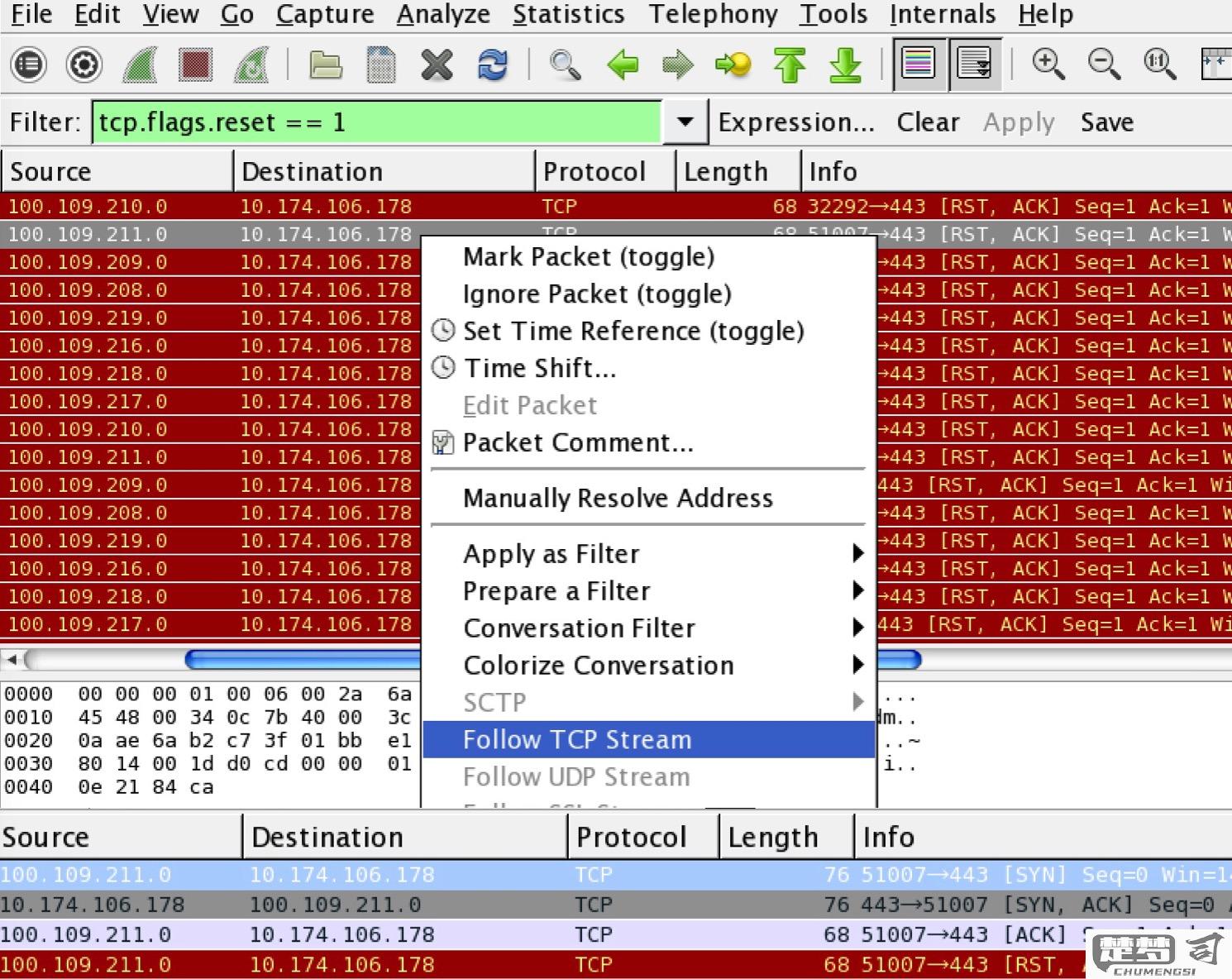
Task: Select the packet row with 32292→443
Action: pos(616,206)
